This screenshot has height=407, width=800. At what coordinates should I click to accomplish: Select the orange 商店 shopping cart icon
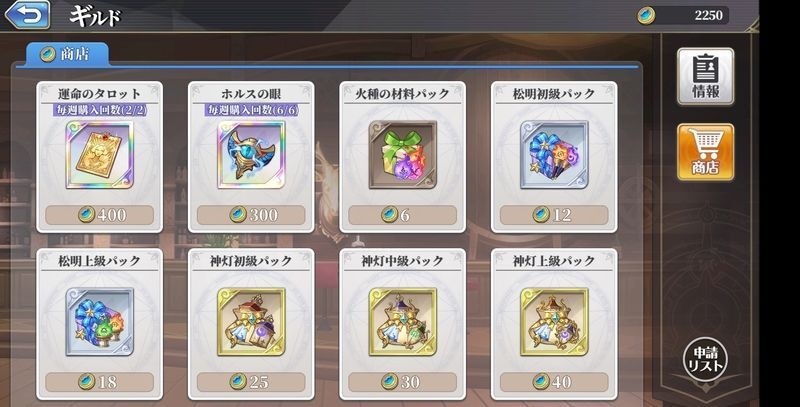coord(706,152)
